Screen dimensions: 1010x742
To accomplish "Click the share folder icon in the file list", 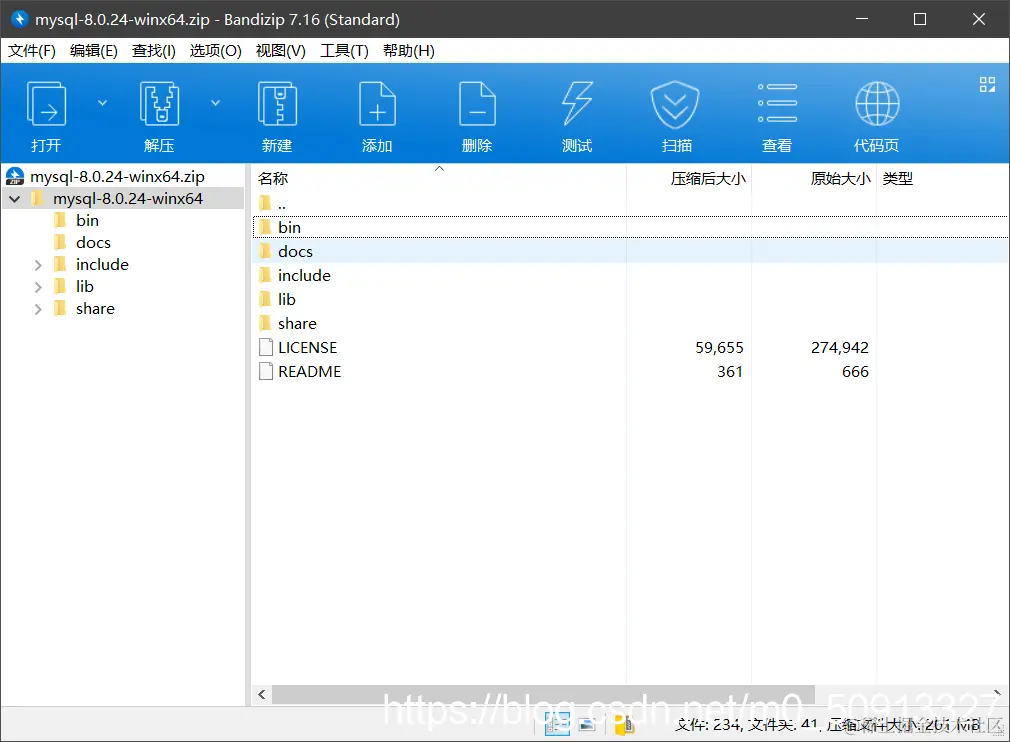I will pos(265,323).
